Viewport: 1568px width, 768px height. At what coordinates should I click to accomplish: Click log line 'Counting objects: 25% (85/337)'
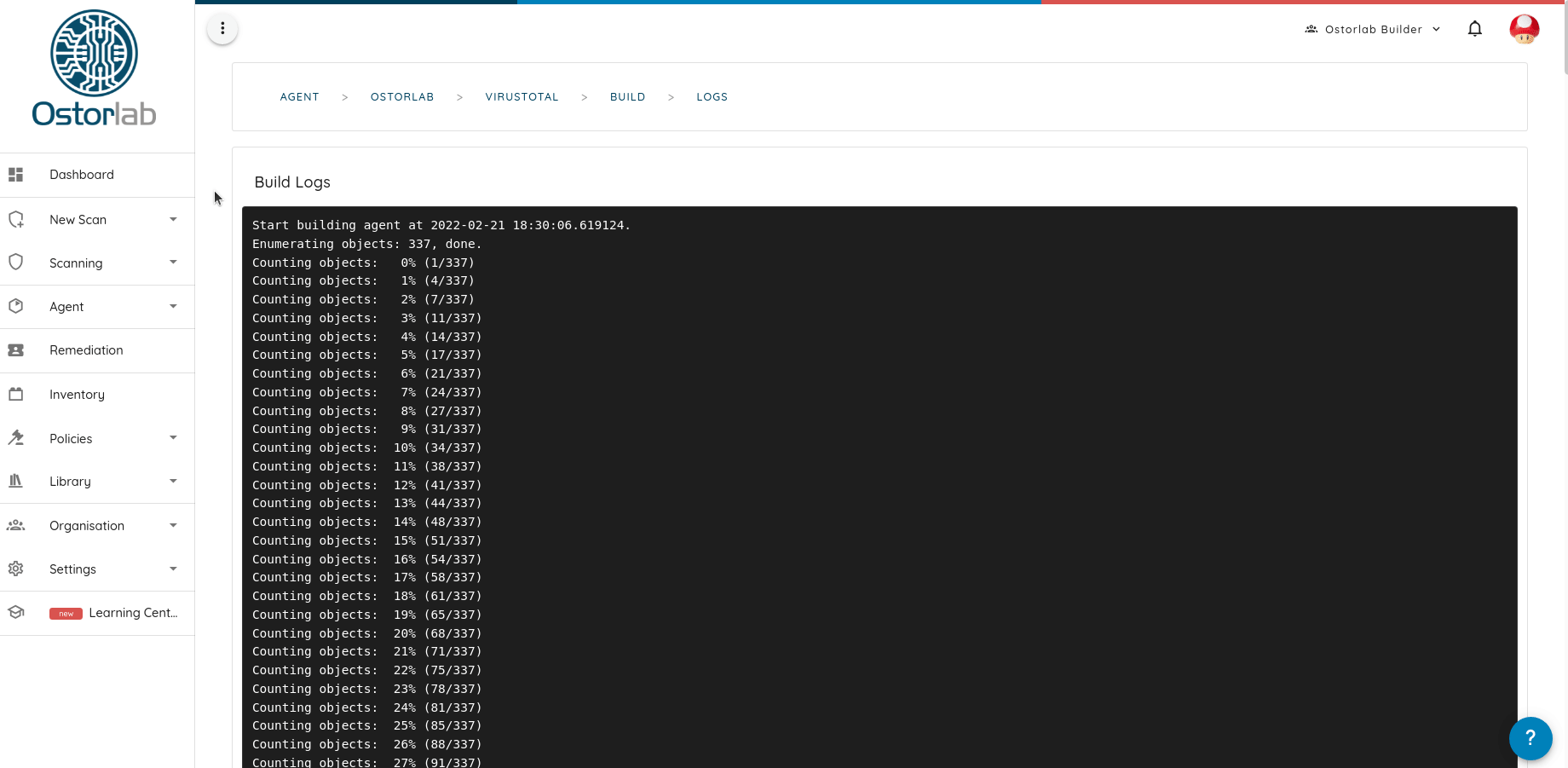(x=367, y=725)
